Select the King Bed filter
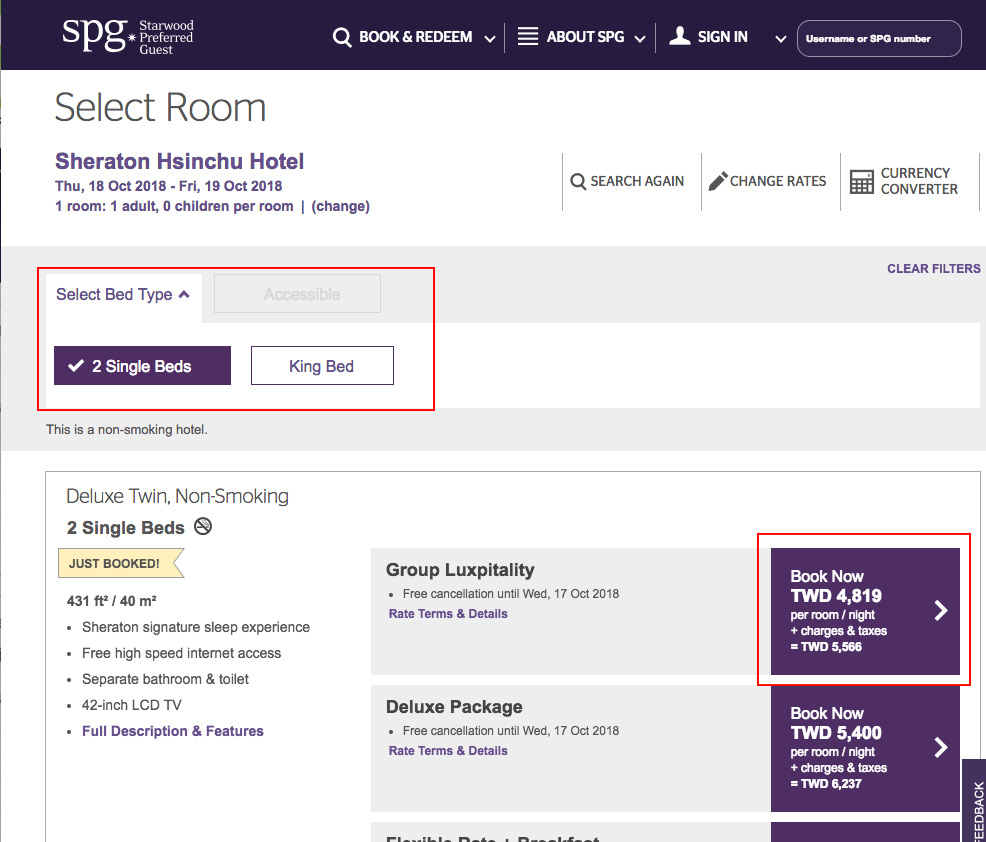The height and width of the screenshot is (842, 986). 322,365
